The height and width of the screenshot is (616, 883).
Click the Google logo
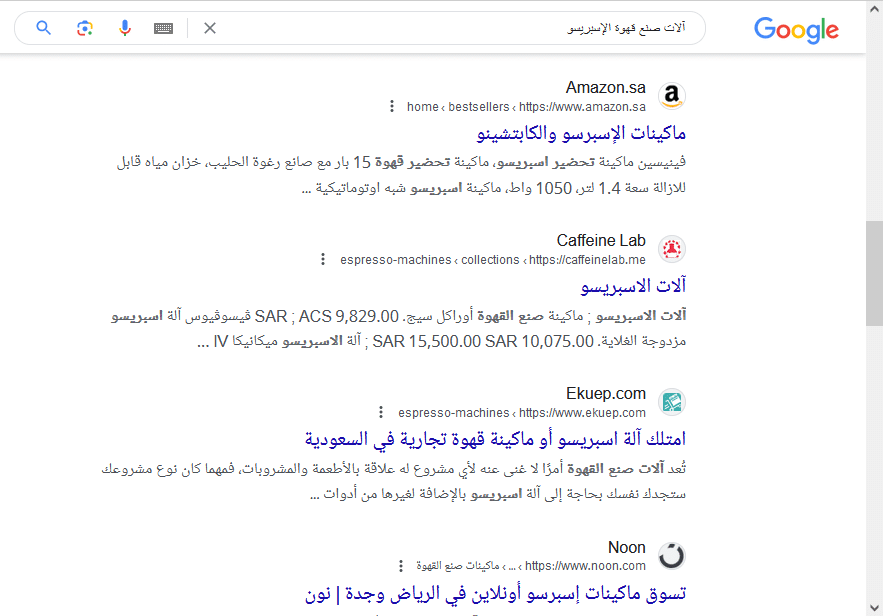(796, 30)
